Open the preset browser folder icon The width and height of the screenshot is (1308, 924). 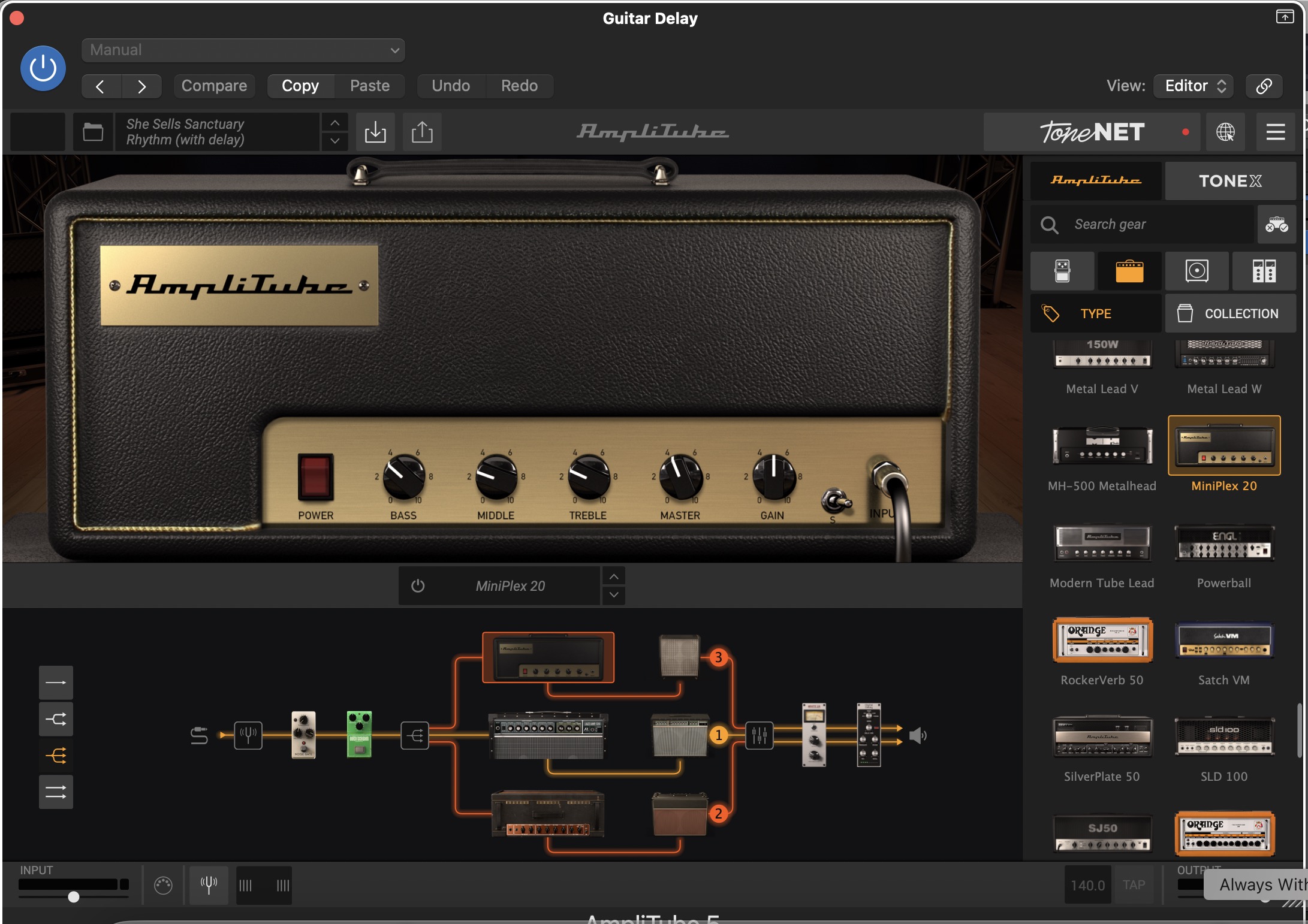[93, 132]
